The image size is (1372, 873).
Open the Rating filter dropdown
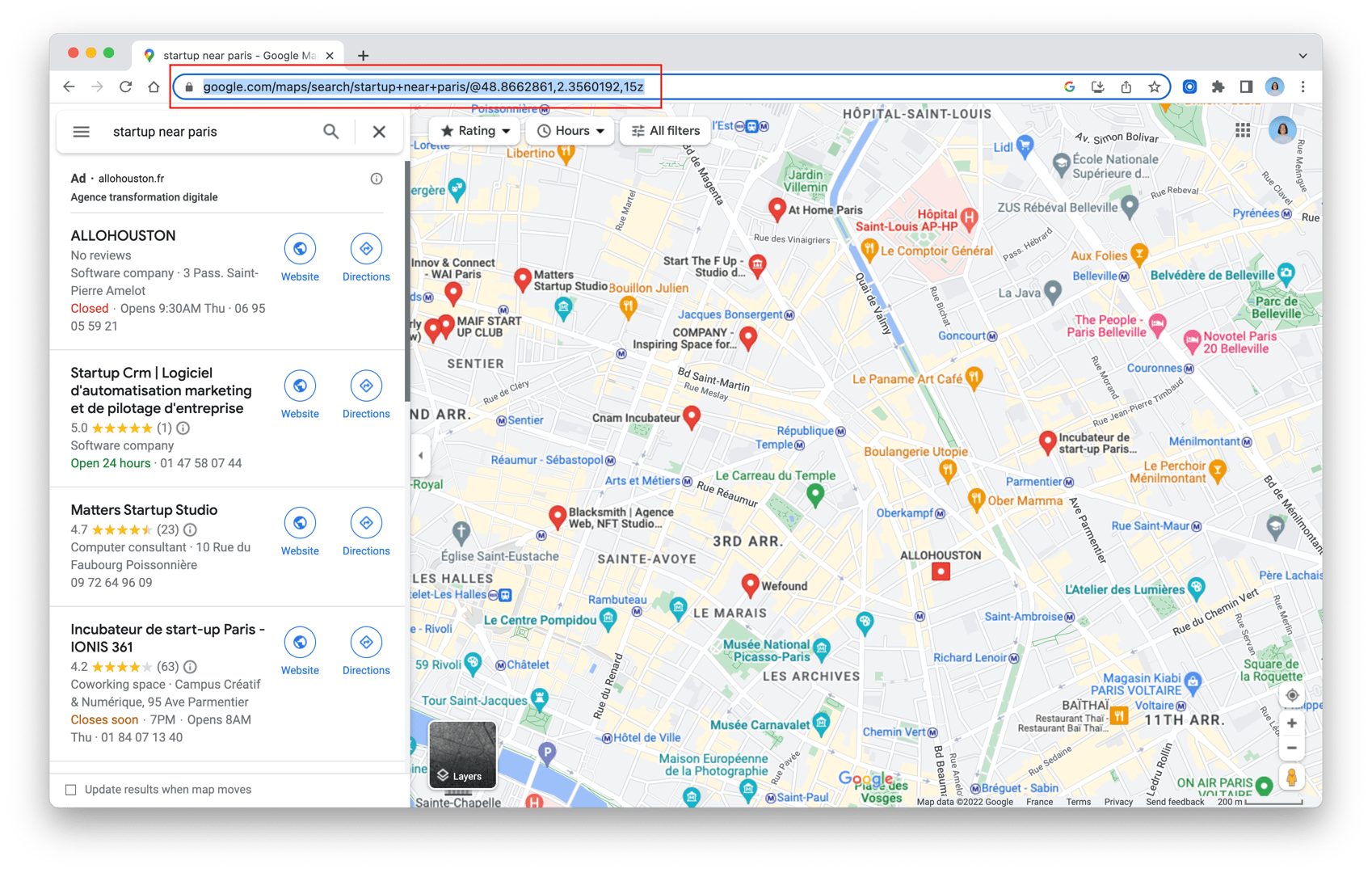click(x=475, y=131)
